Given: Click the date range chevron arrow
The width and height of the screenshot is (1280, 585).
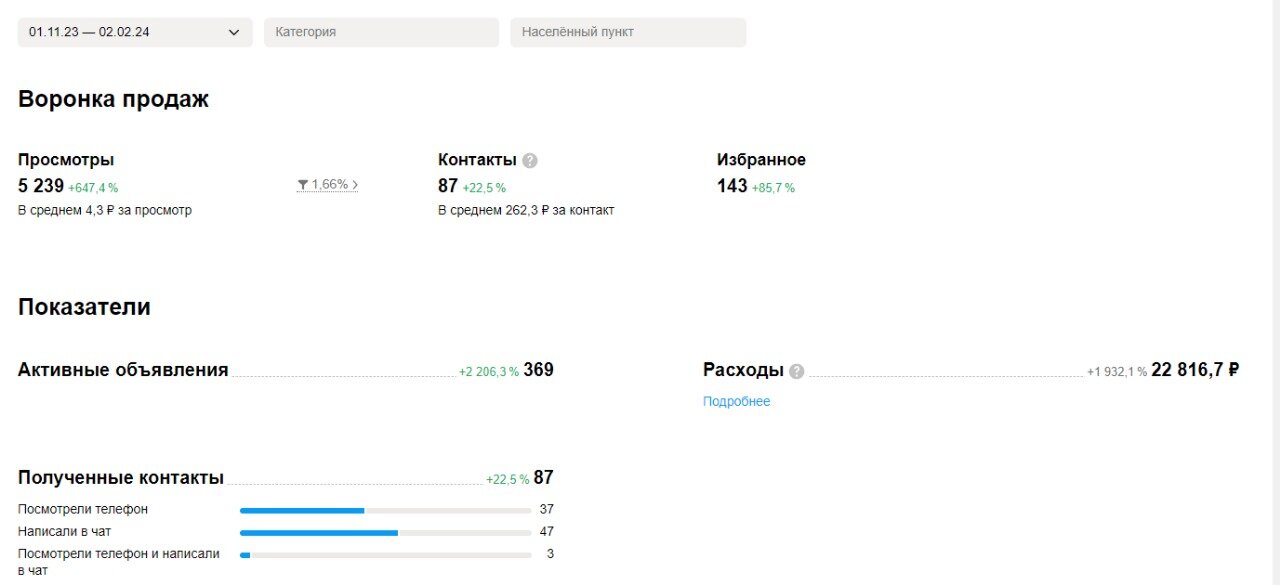Looking at the screenshot, I should pos(234,32).
